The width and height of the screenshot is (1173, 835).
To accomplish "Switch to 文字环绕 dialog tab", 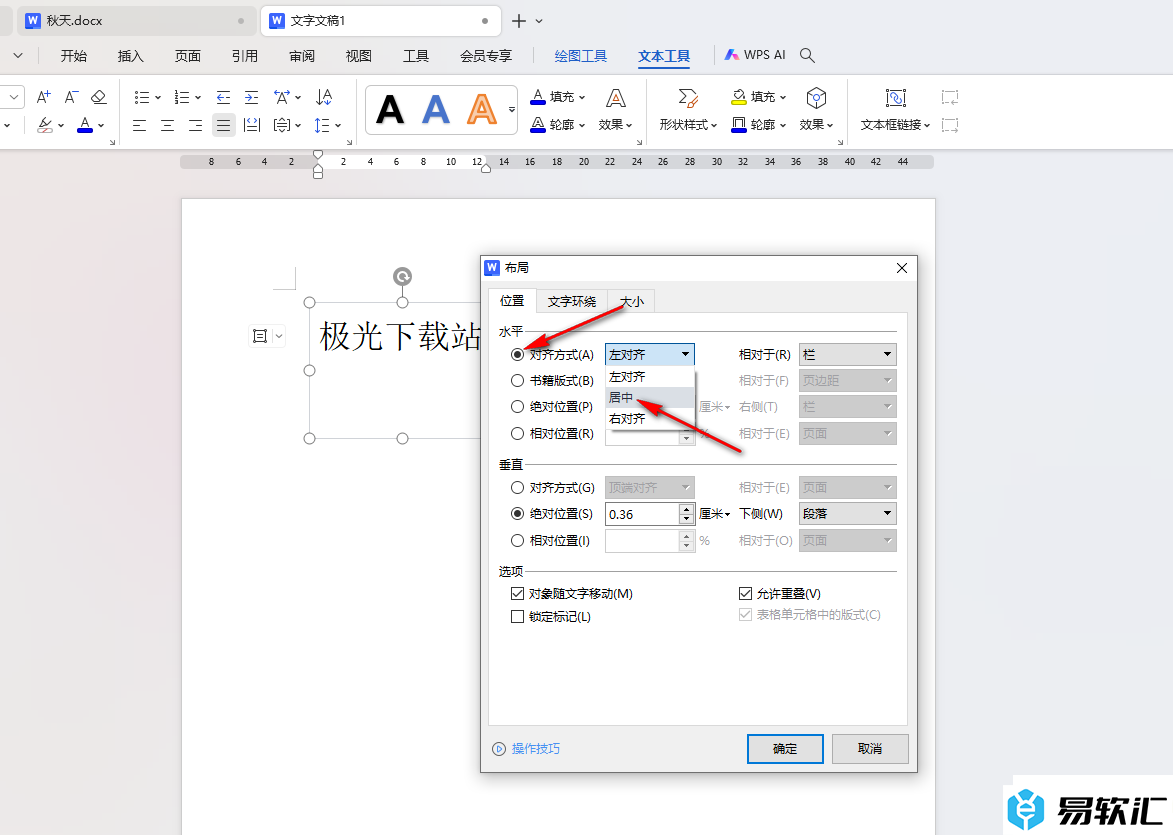I will [x=572, y=301].
